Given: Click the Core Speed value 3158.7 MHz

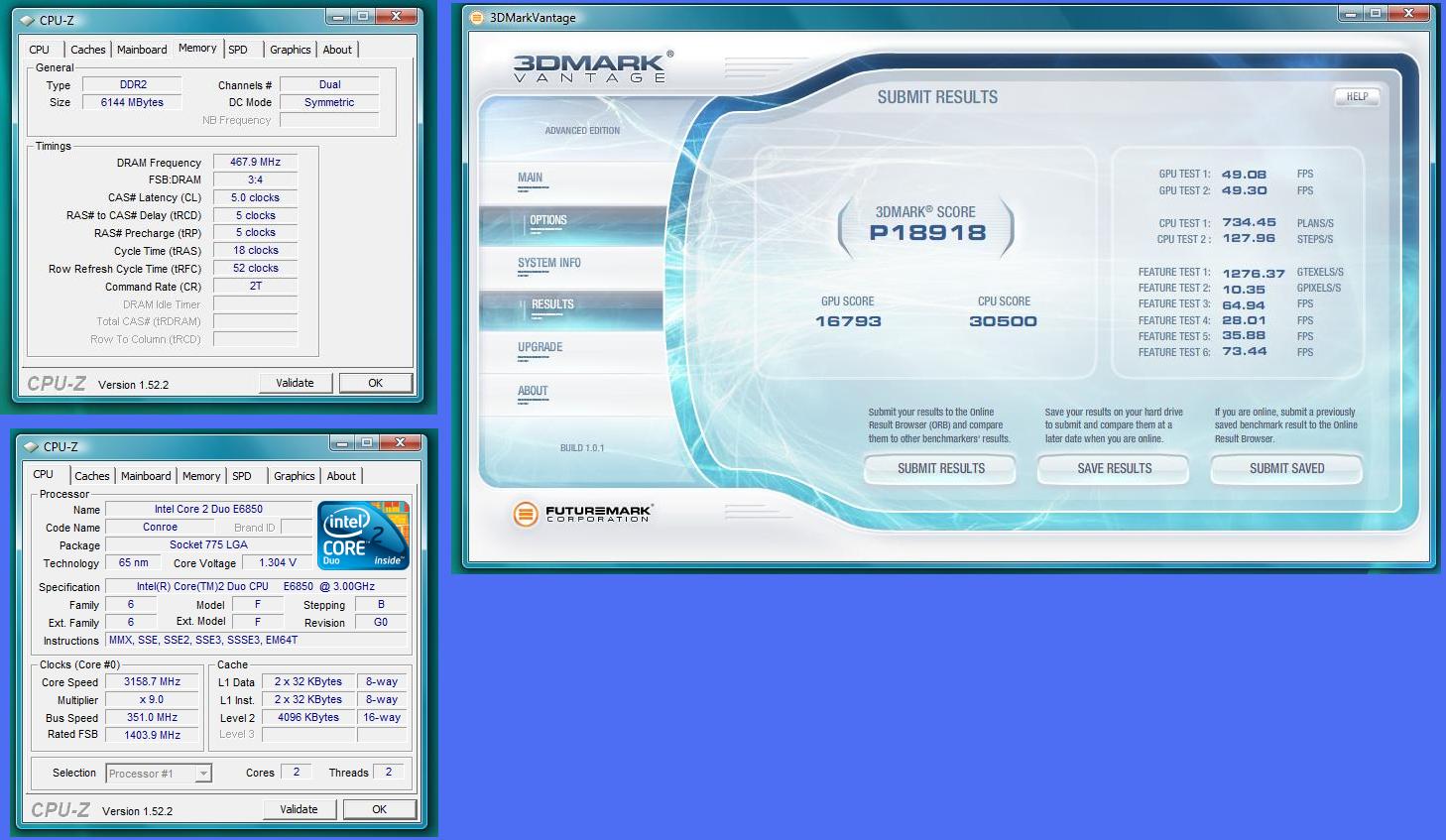Looking at the screenshot, I should click(x=152, y=681).
